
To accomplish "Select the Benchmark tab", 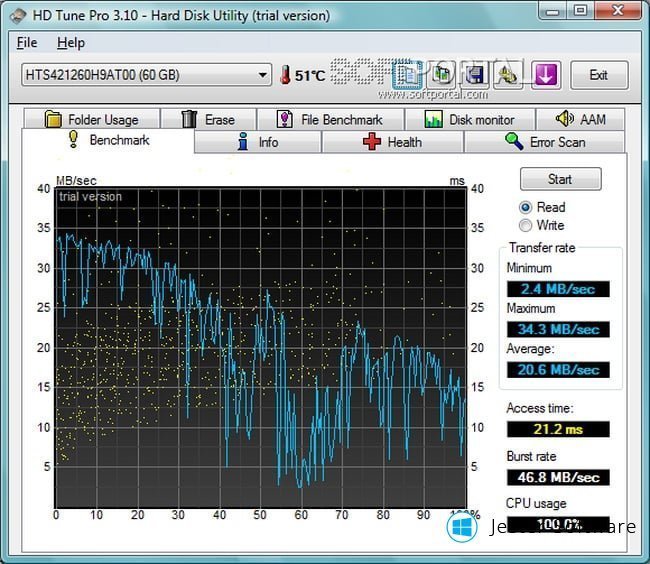I will (108, 140).
